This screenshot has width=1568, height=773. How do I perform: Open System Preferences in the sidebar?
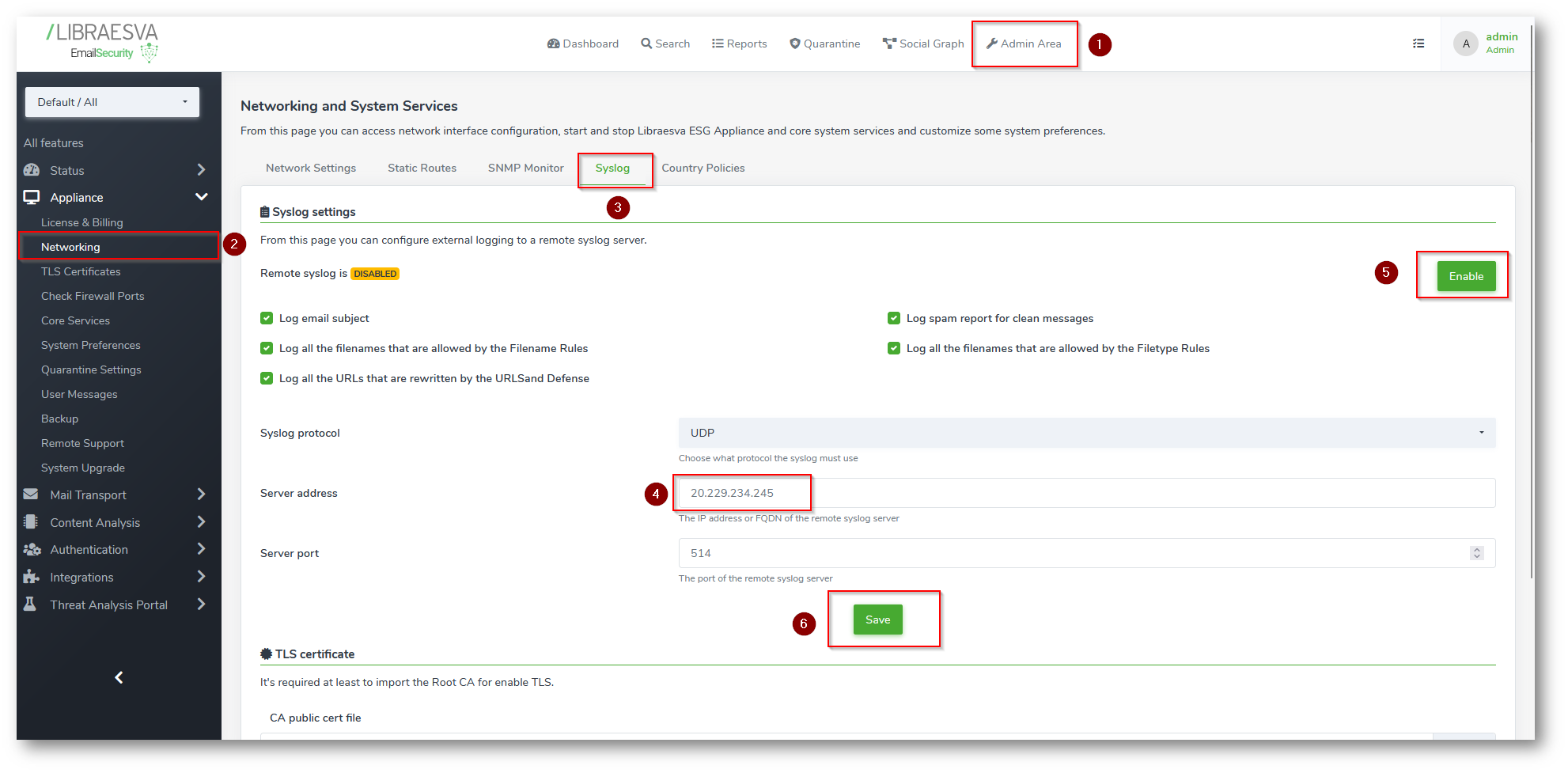pos(91,345)
